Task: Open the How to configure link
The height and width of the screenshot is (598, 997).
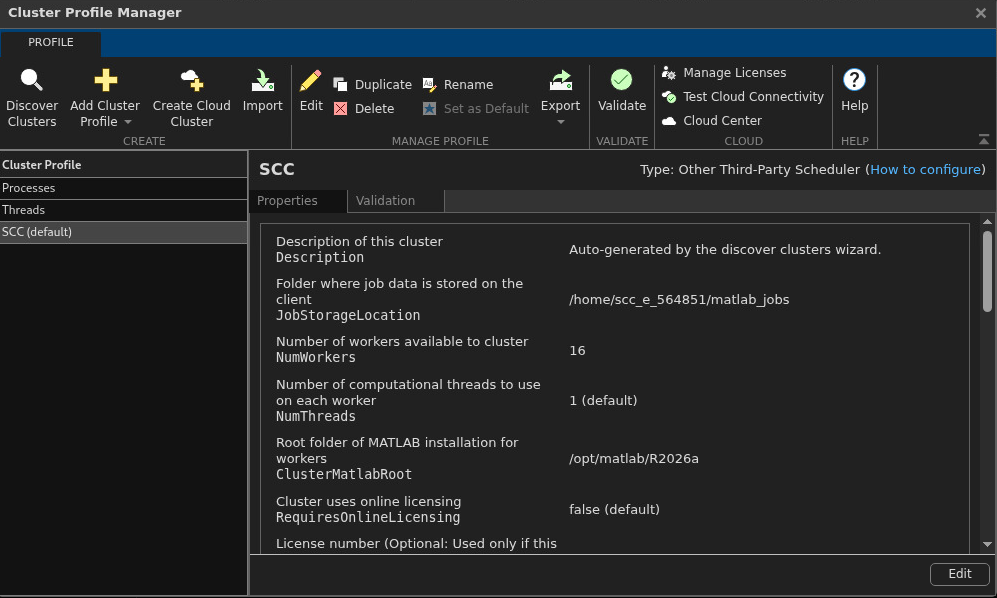Action: pyautogui.click(x=925, y=170)
